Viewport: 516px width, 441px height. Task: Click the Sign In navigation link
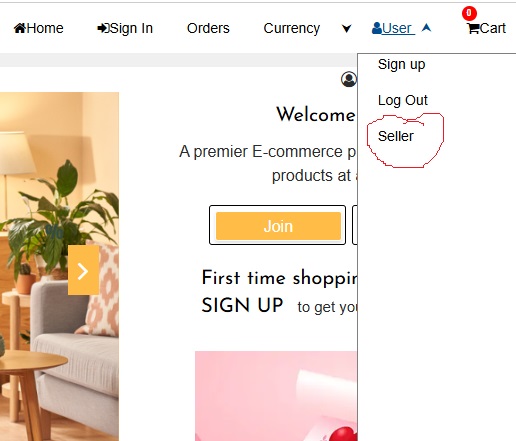pos(125,28)
